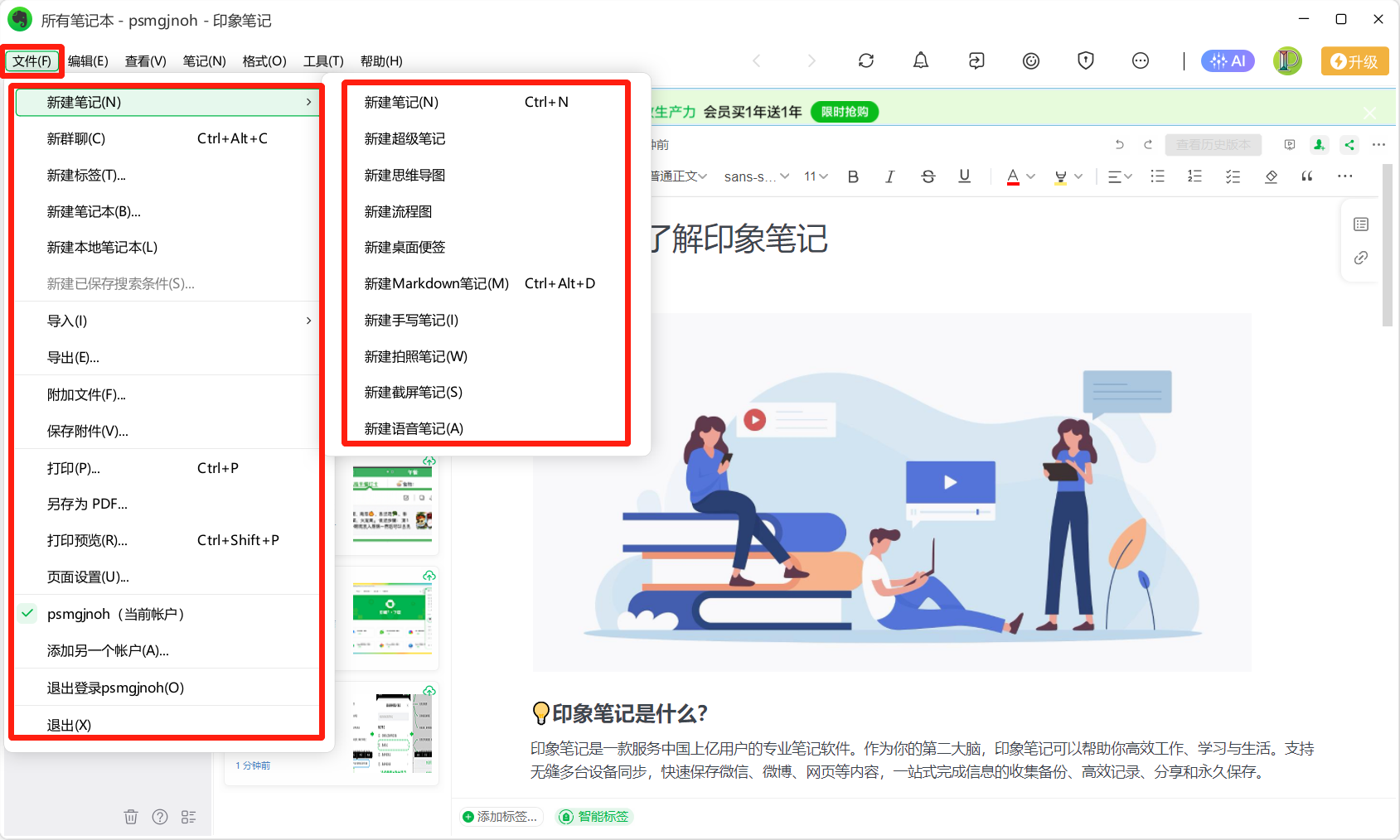Click the red font color A swatch

(x=1013, y=176)
